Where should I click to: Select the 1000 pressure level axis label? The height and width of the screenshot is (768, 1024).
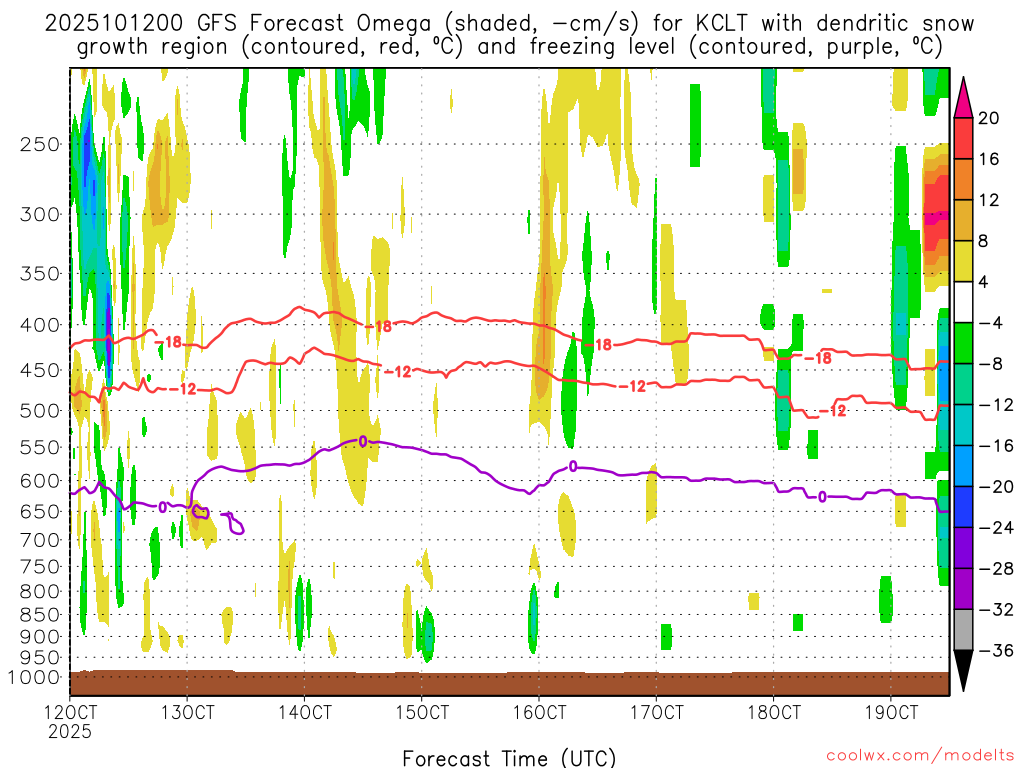click(36, 677)
